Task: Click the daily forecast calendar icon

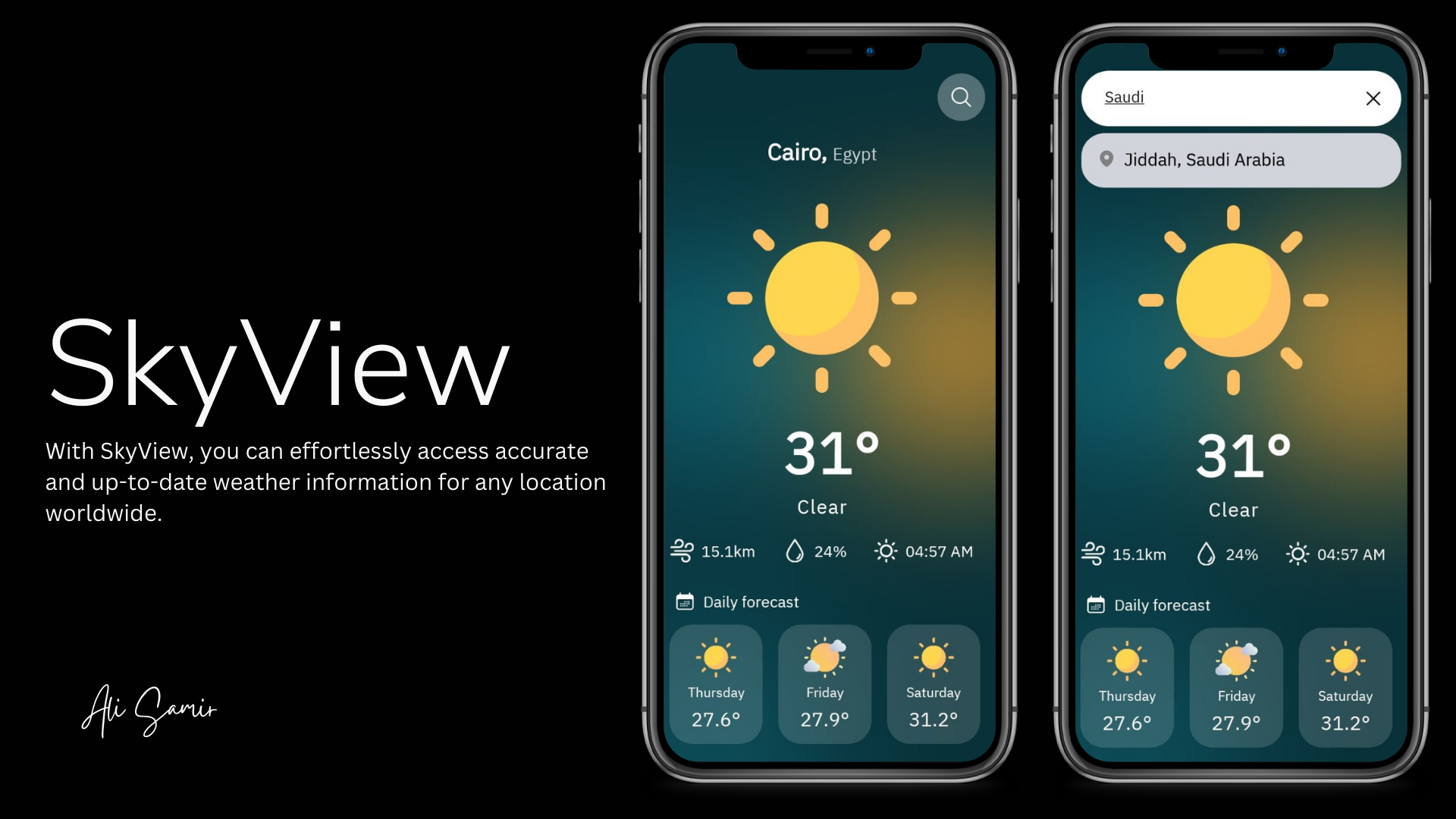Action: click(x=685, y=600)
